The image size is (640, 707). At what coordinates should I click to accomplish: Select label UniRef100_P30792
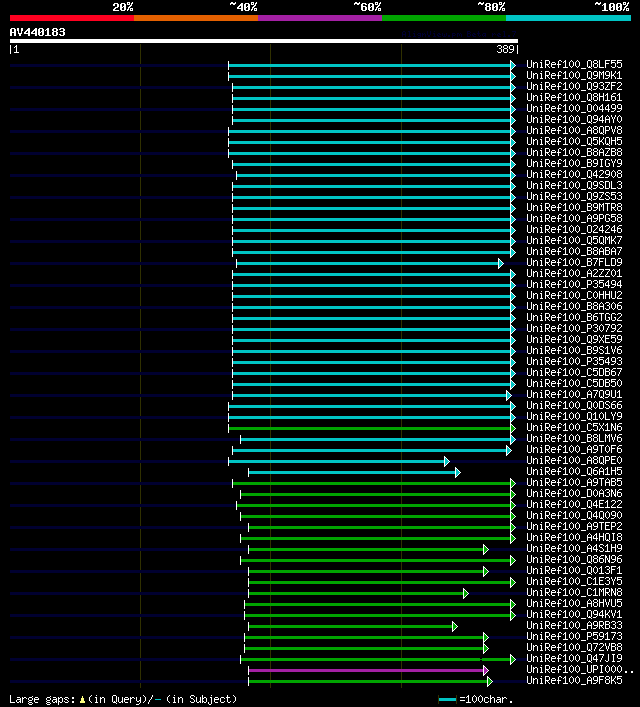pyautogui.click(x=574, y=328)
